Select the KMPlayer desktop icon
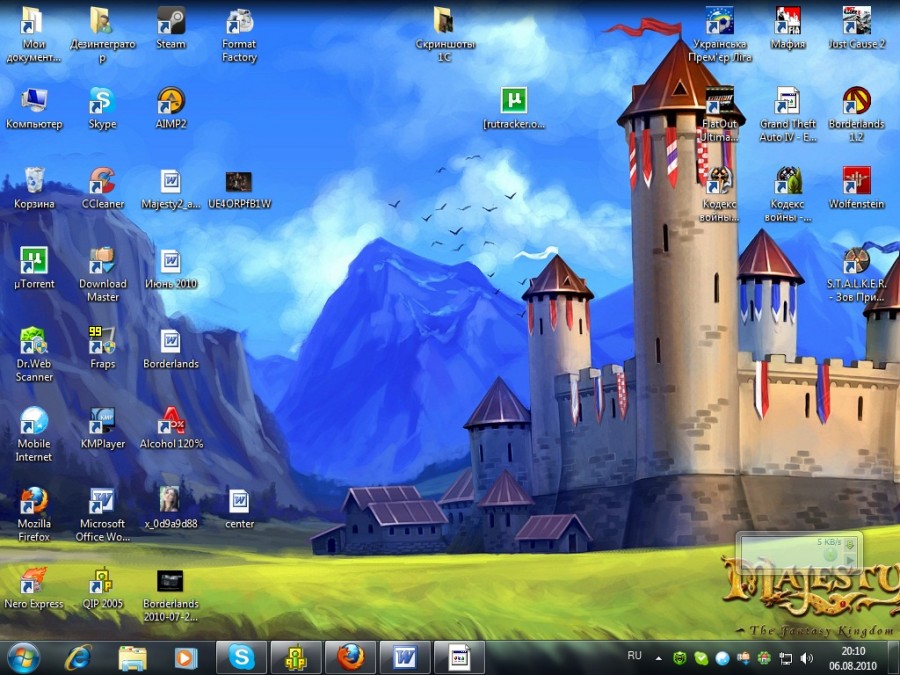The image size is (900, 675). [103, 428]
